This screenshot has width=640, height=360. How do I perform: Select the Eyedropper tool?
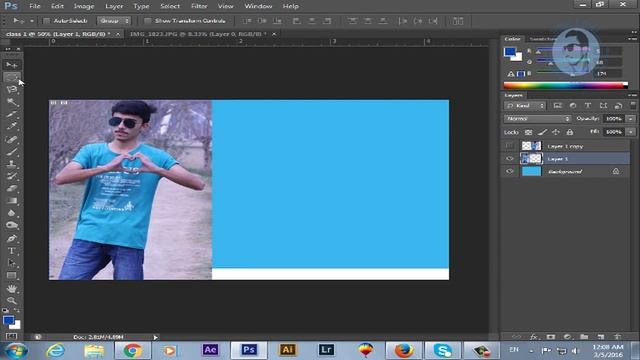coord(11,127)
